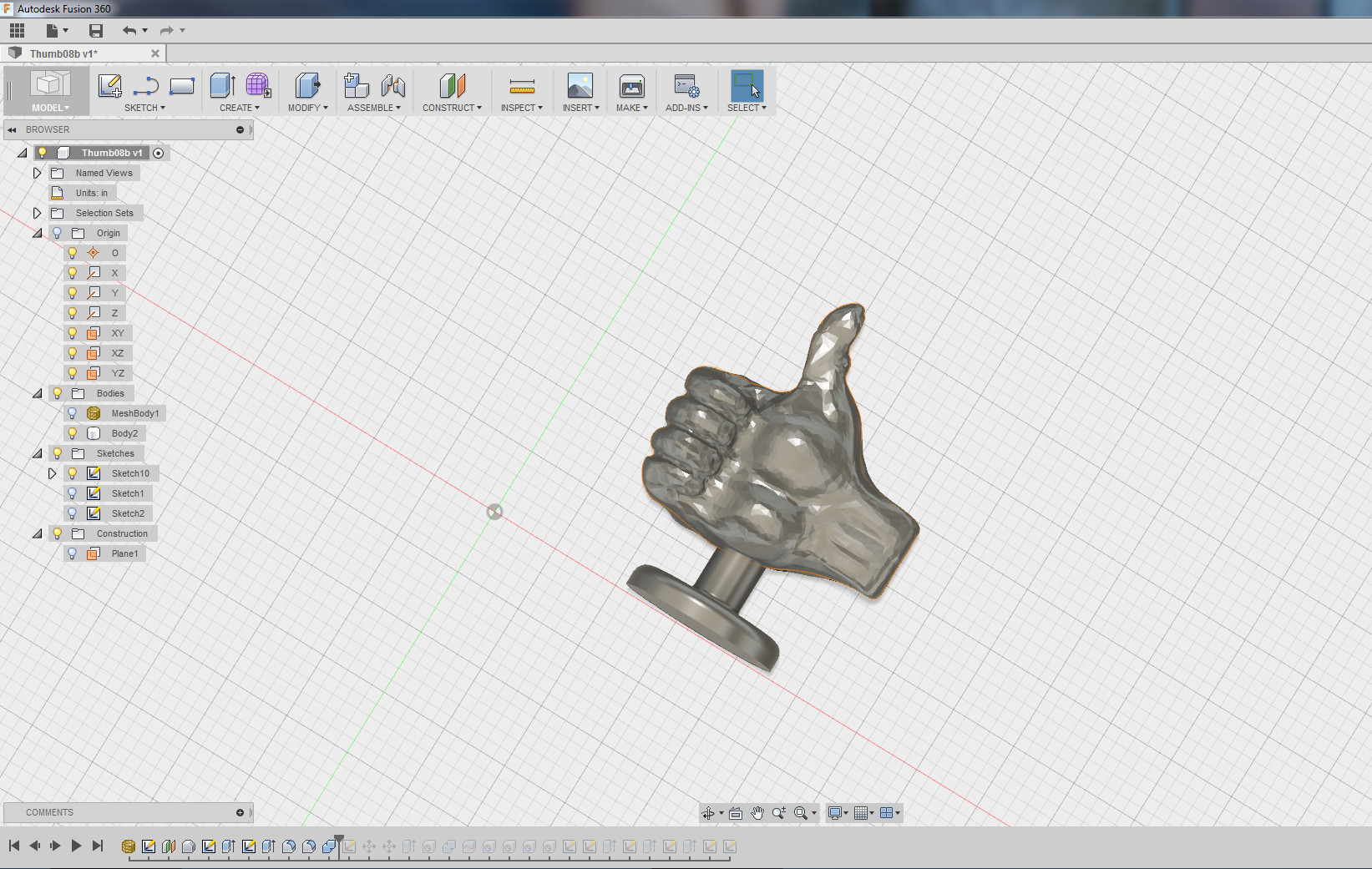
Task: Open the Make 3D print icon
Action: pos(631,86)
